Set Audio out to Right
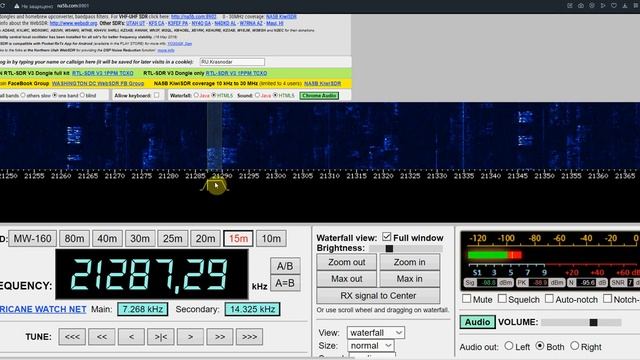The width and height of the screenshot is (640, 360). coord(575,346)
